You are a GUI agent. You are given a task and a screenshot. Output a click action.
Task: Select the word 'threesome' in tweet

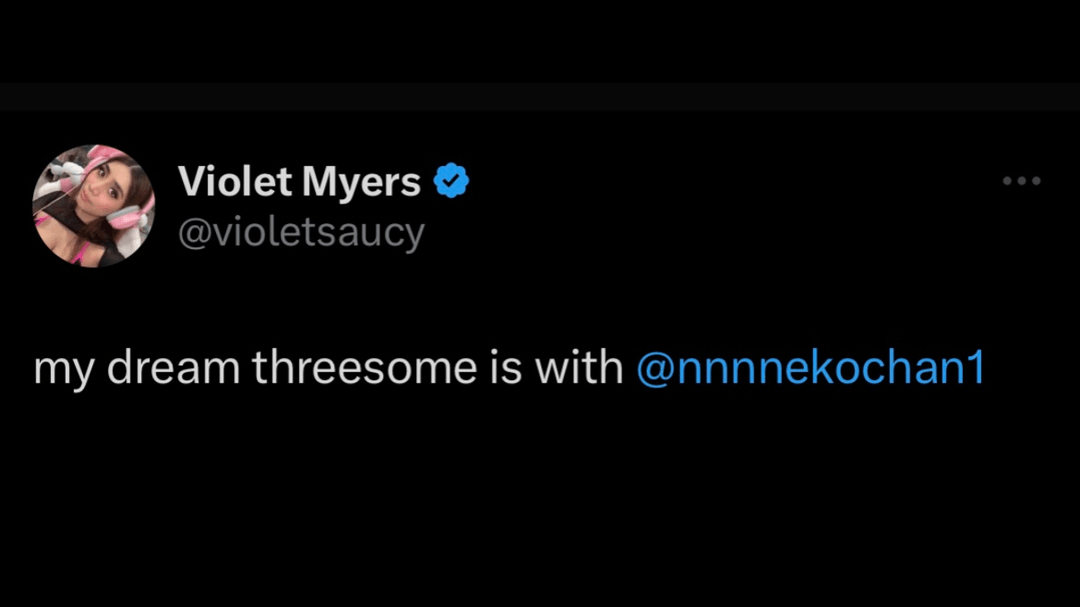click(x=365, y=368)
